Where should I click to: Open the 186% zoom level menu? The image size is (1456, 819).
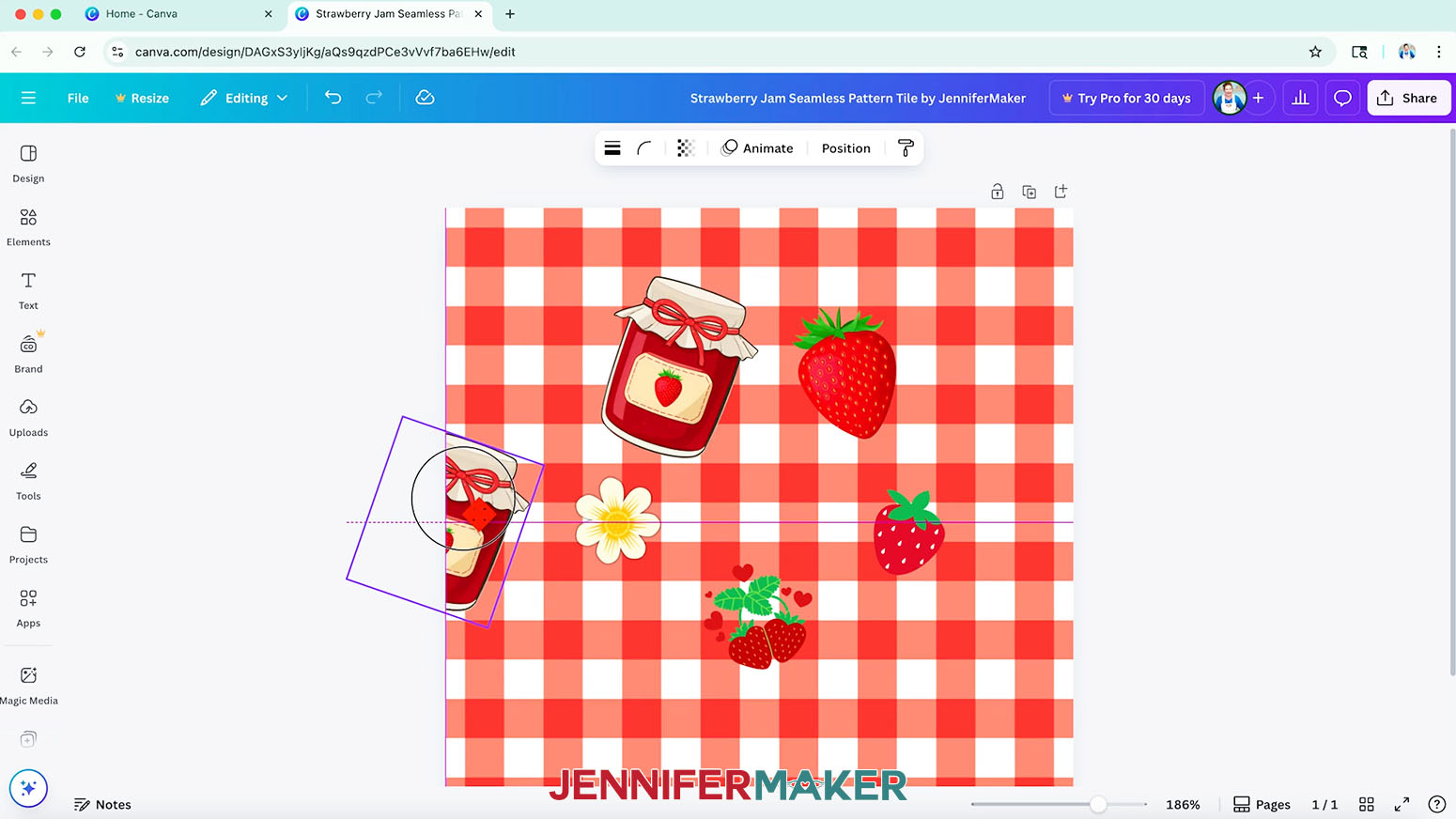(x=1183, y=804)
